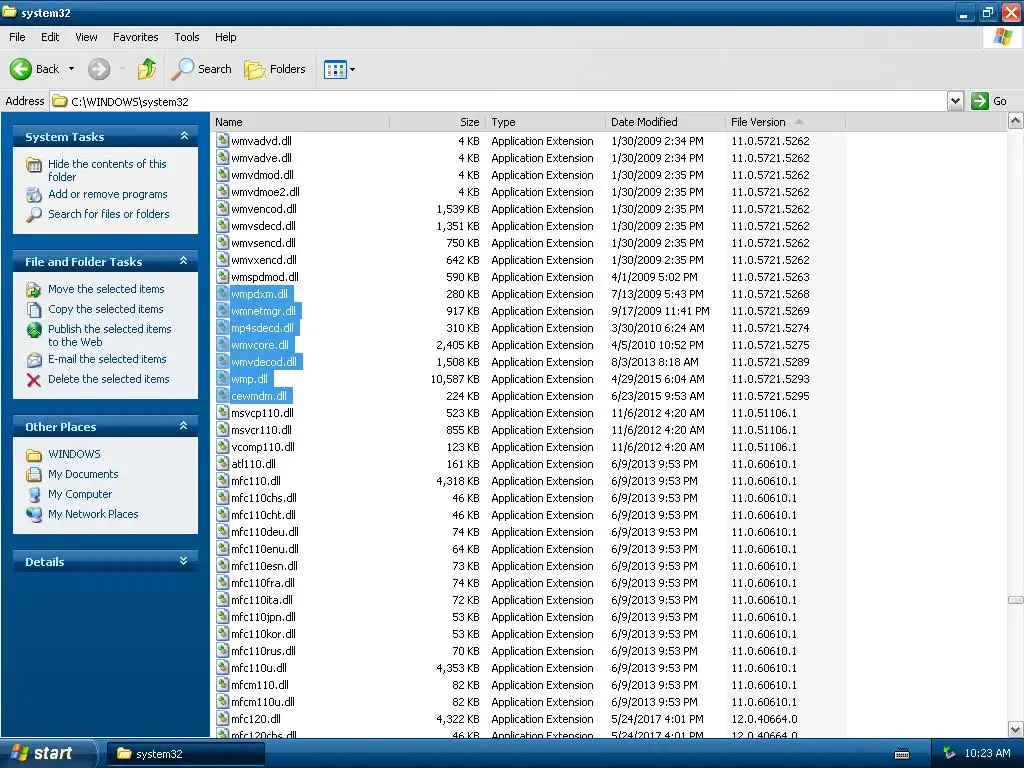
Task: Click the atl110.dll file icon
Action: tap(223, 464)
